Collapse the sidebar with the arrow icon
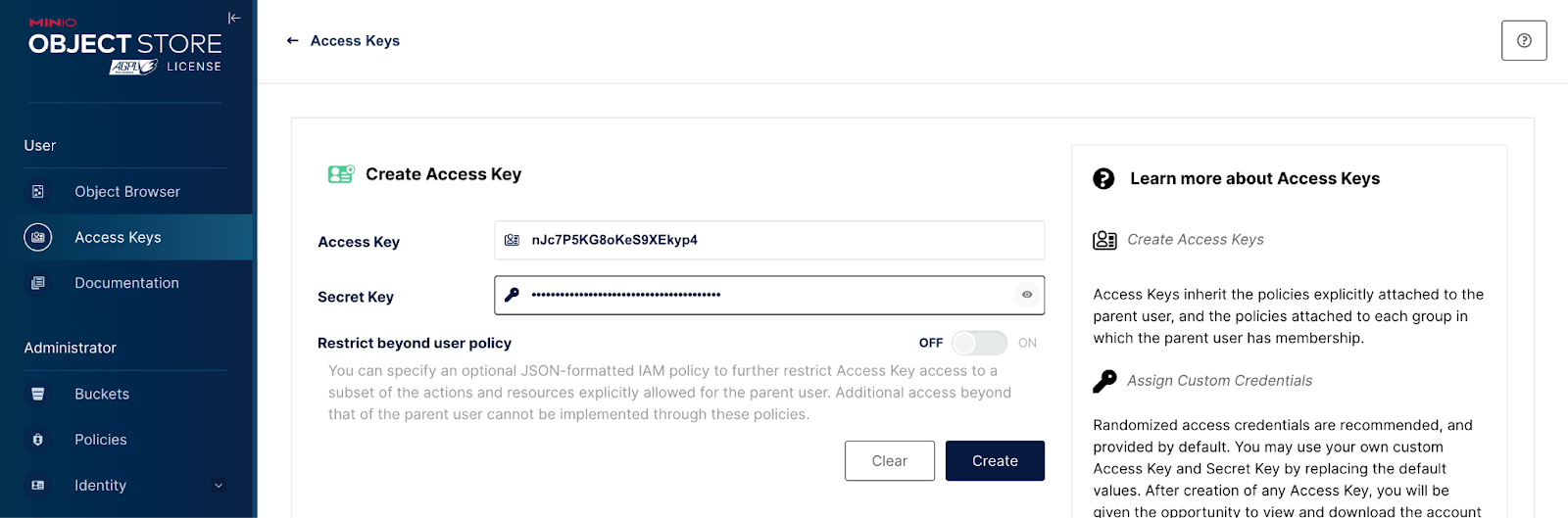The height and width of the screenshot is (518, 1568). 234,18
